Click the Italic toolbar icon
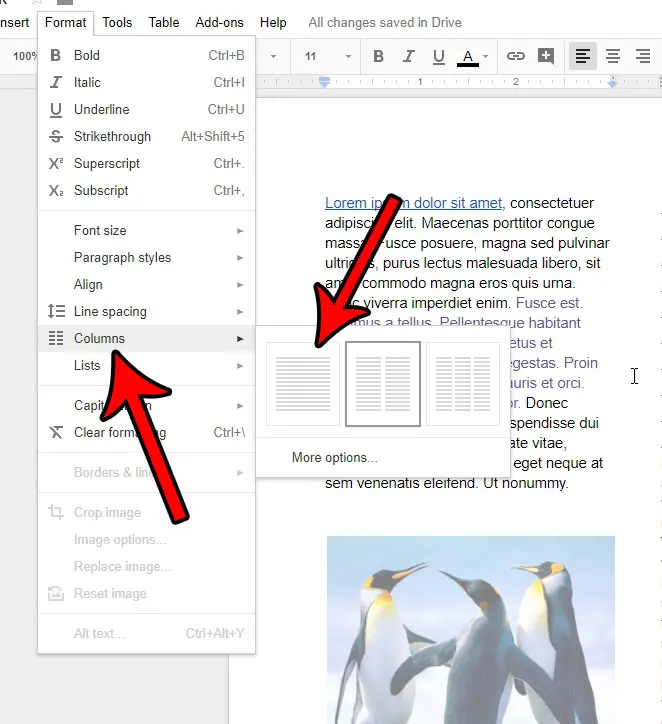Image resolution: width=662 pixels, height=724 pixels. 407,56
